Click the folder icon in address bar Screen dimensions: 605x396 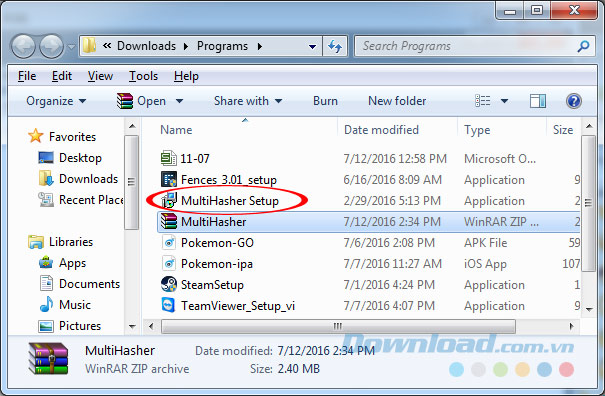pos(90,46)
